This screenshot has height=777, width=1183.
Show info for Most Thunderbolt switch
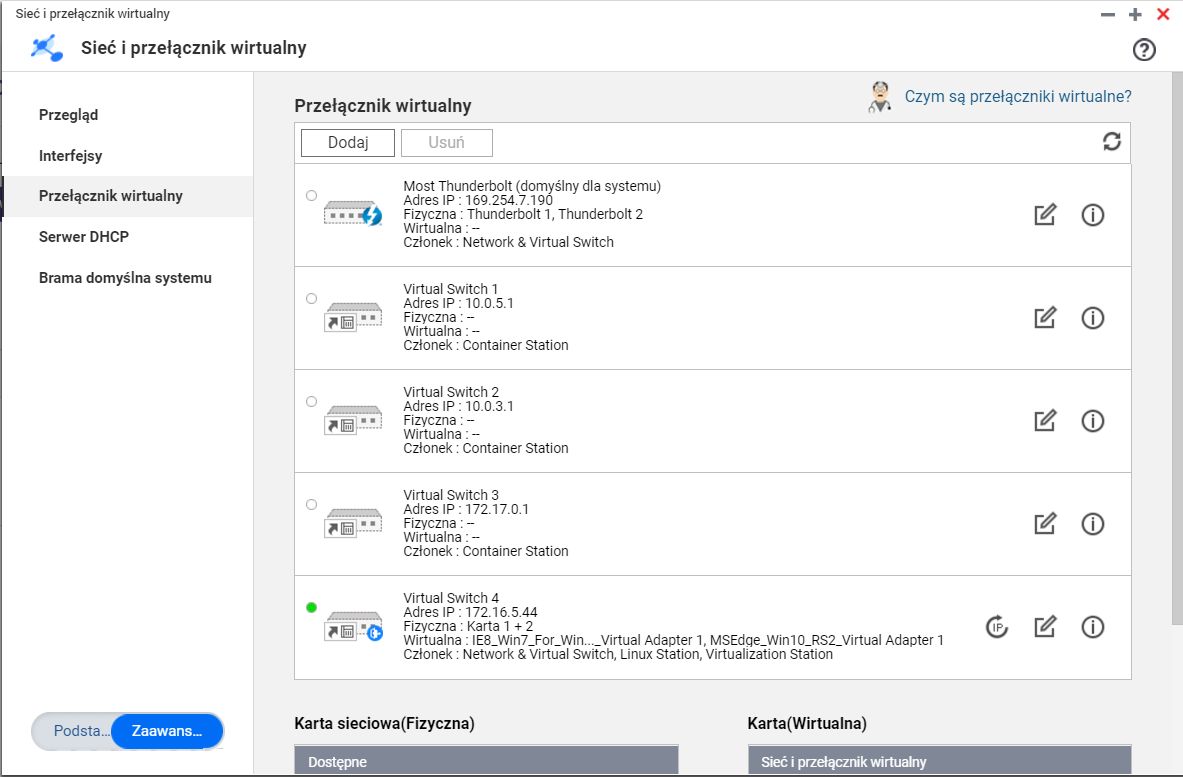[1092, 215]
